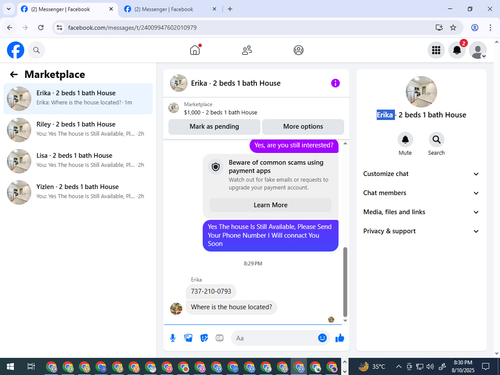Screen dimensions: 500x375
Task: Click the browser back arrow
Action: (10, 27)
